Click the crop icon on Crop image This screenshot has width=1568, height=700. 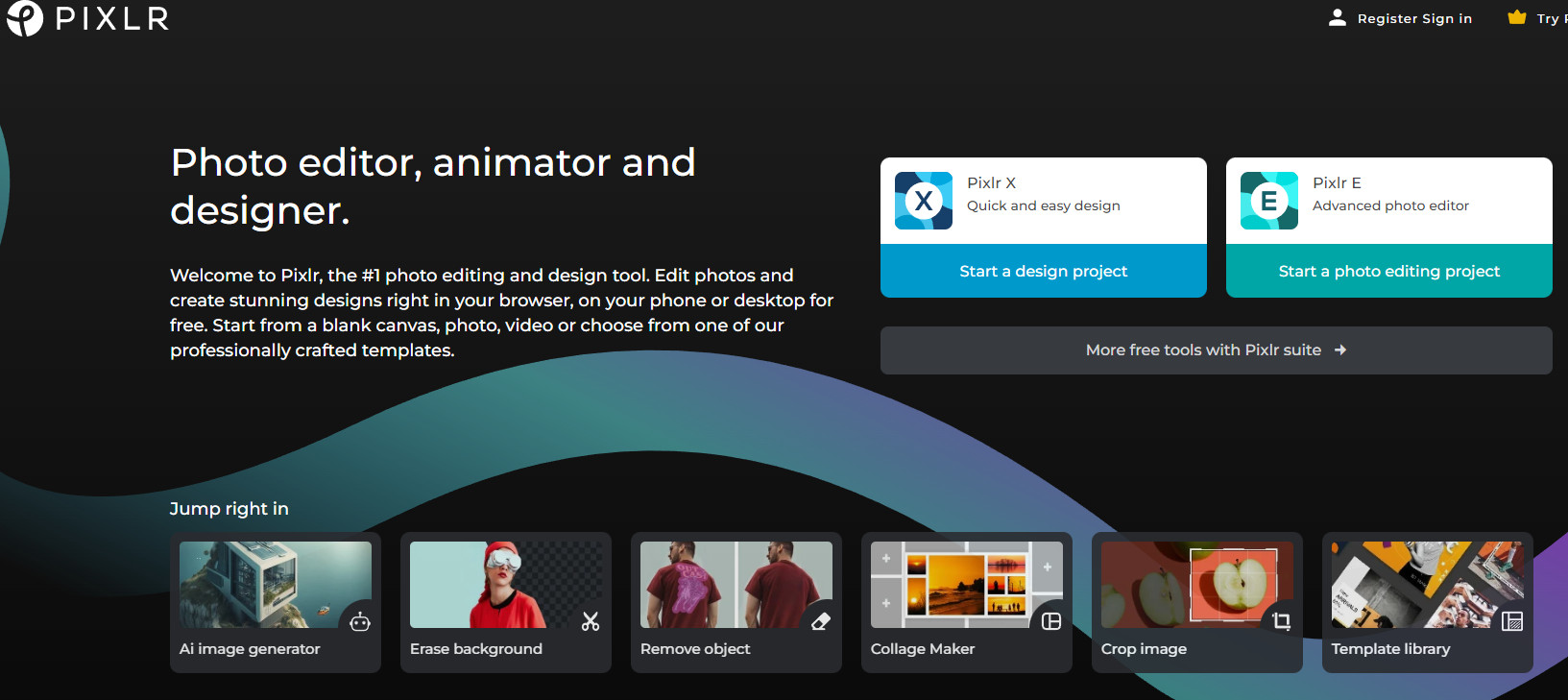tap(1282, 621)
